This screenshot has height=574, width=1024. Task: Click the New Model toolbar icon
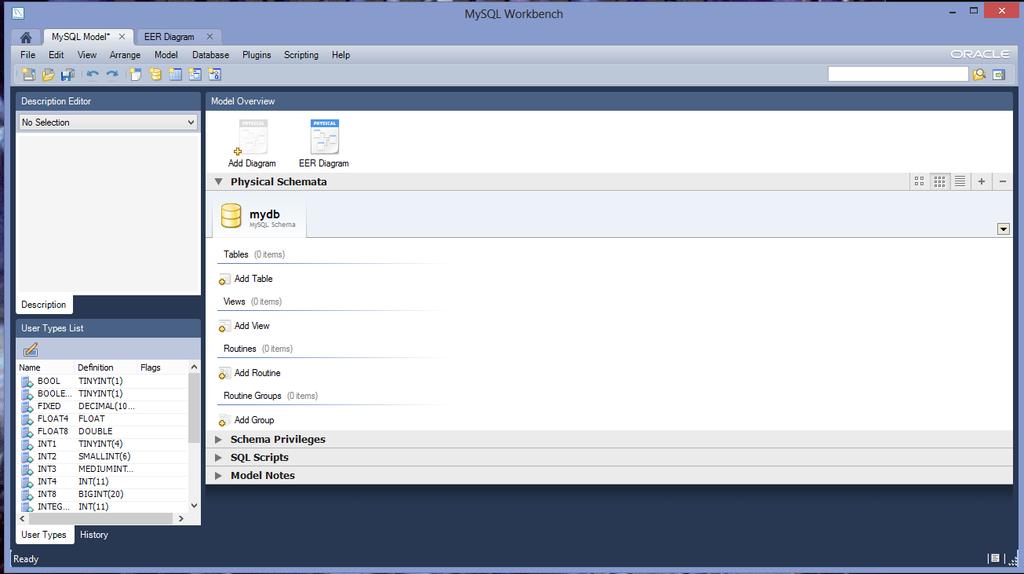pos(28,74)
